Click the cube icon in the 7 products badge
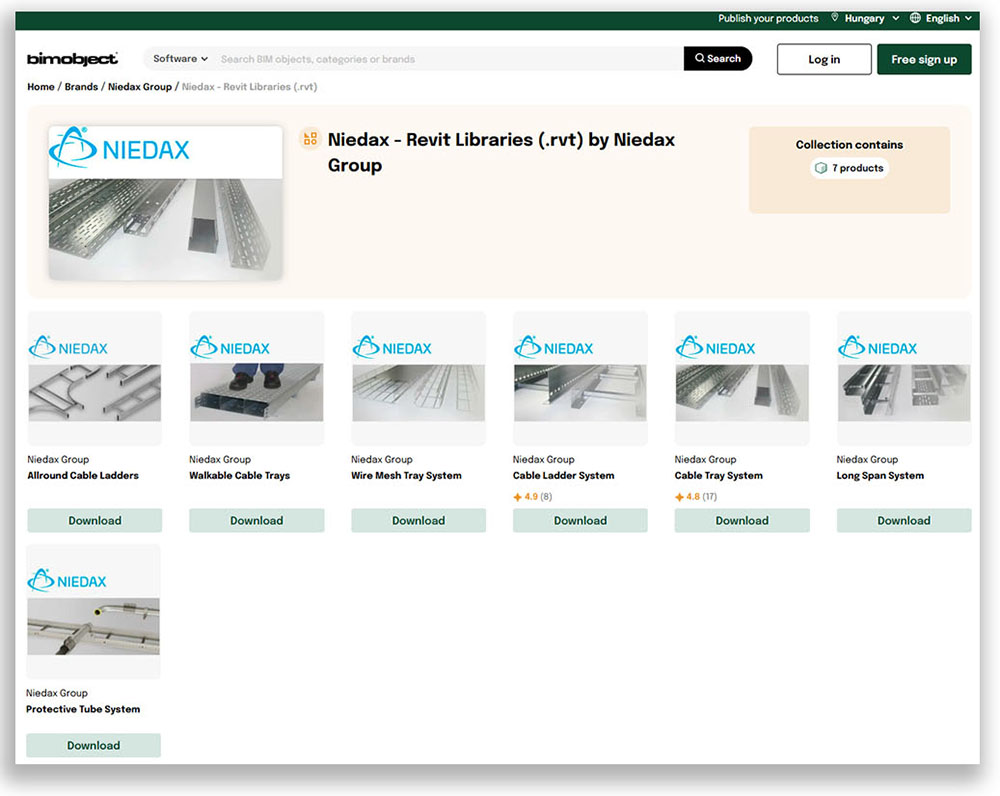 [821, 168]
